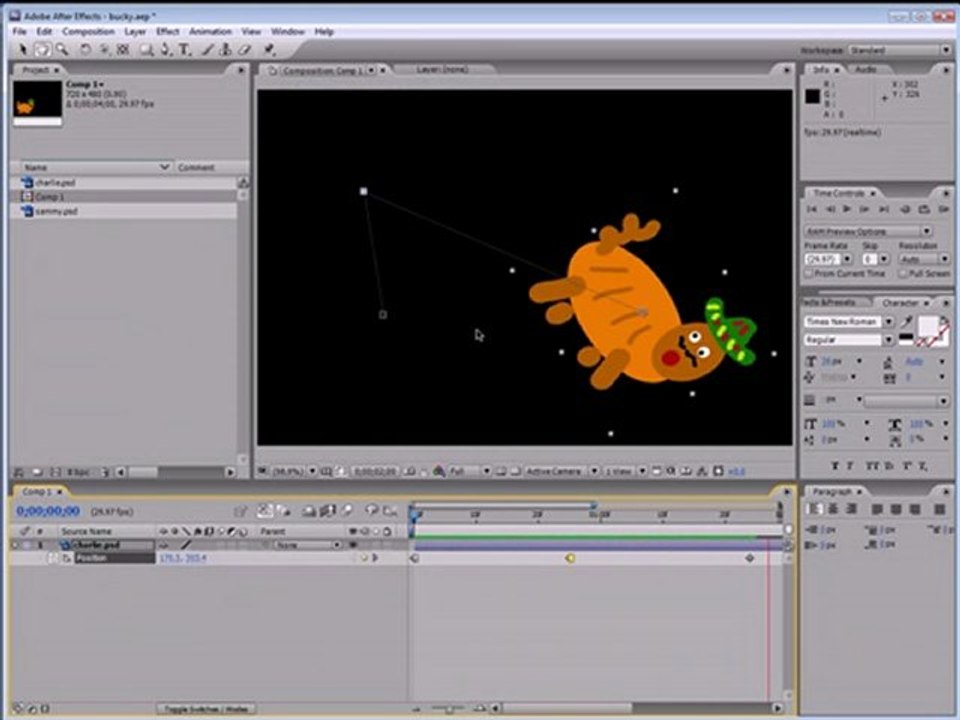Screen dimensions: 960x720
Task: Select the Rotation tool
Action: coord(85,50)
